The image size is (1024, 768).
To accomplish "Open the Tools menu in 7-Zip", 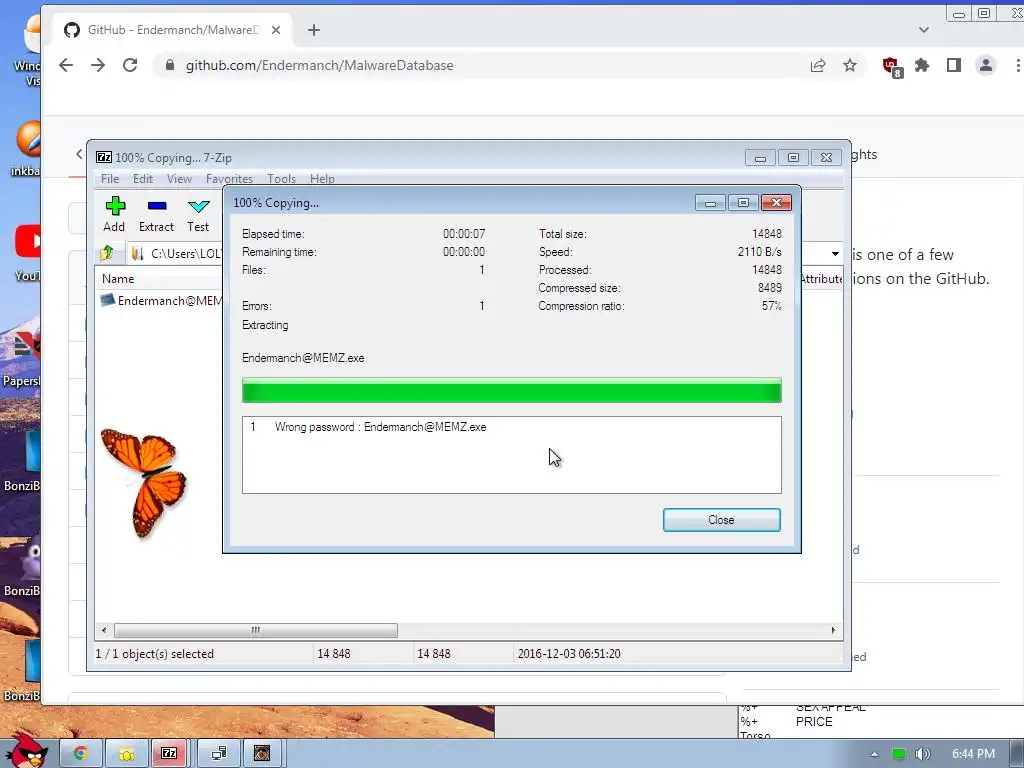I will coord(281,178).
